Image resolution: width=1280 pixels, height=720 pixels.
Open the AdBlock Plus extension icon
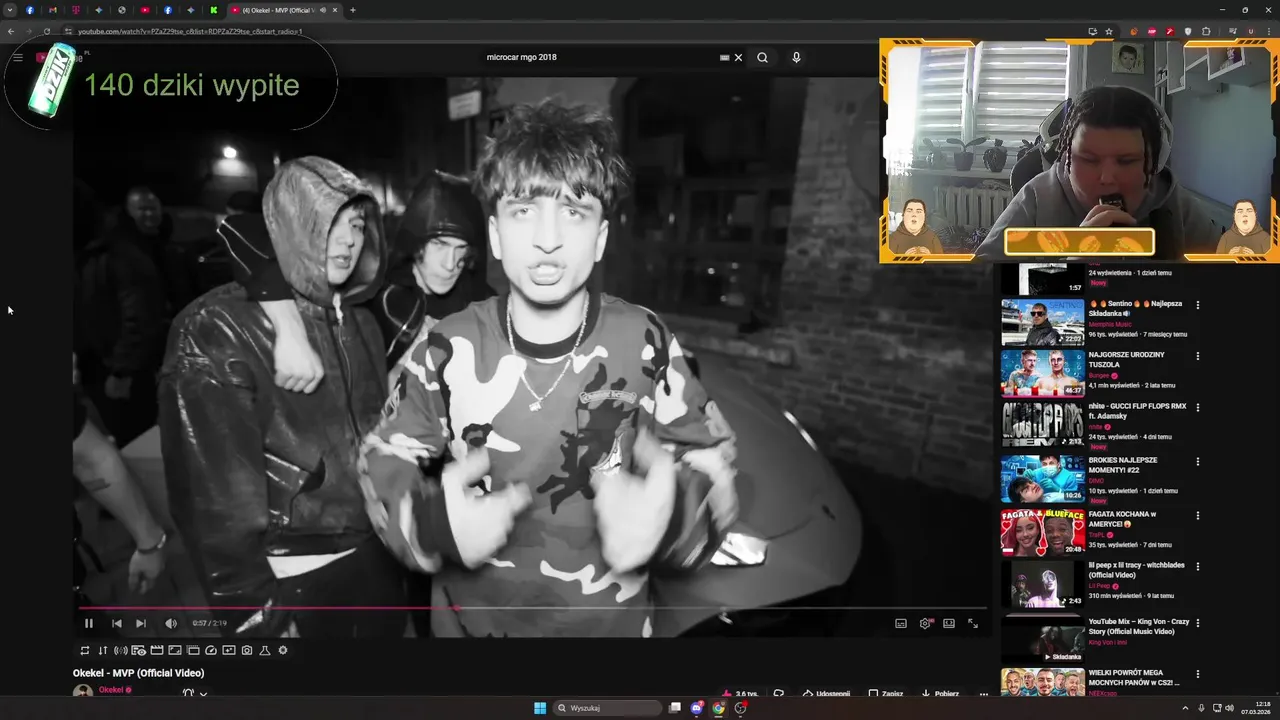1152,31
